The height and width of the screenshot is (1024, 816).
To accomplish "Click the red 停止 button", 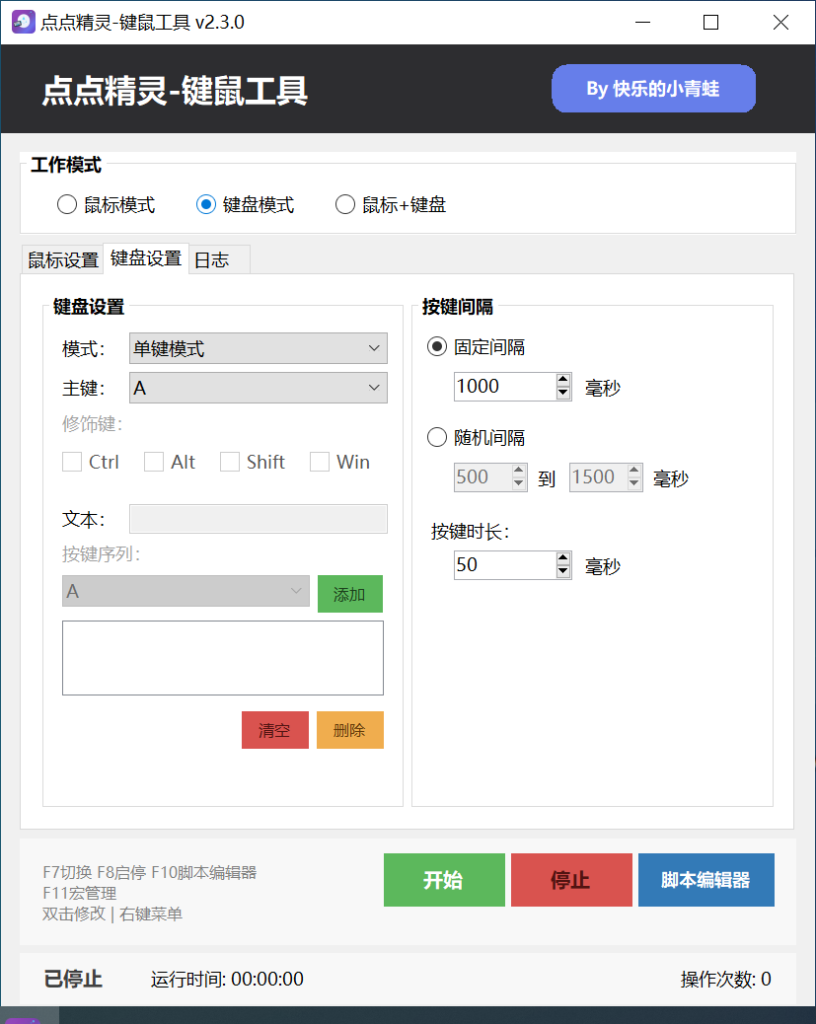I will [571, 880].
